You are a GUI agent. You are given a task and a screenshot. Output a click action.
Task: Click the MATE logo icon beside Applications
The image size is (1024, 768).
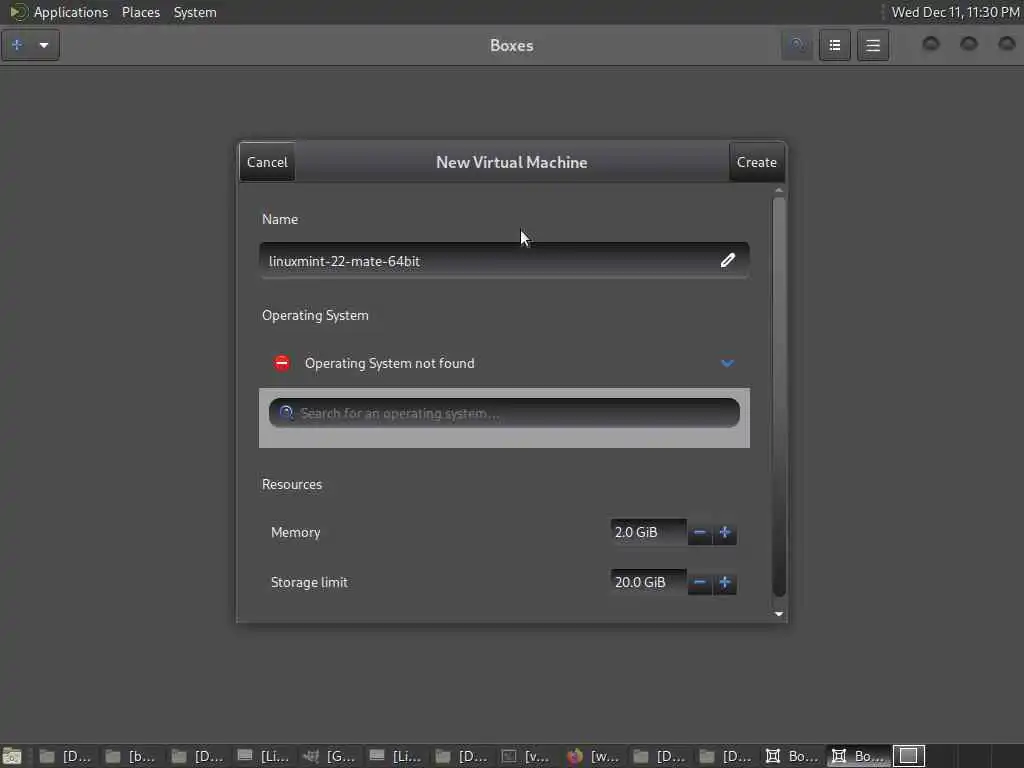click(18, 12)
